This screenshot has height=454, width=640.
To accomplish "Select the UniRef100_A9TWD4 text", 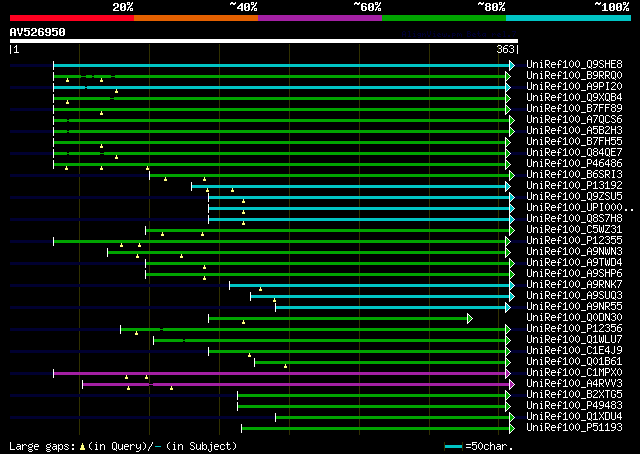I will pyautogui.click(x=574, y=263).
